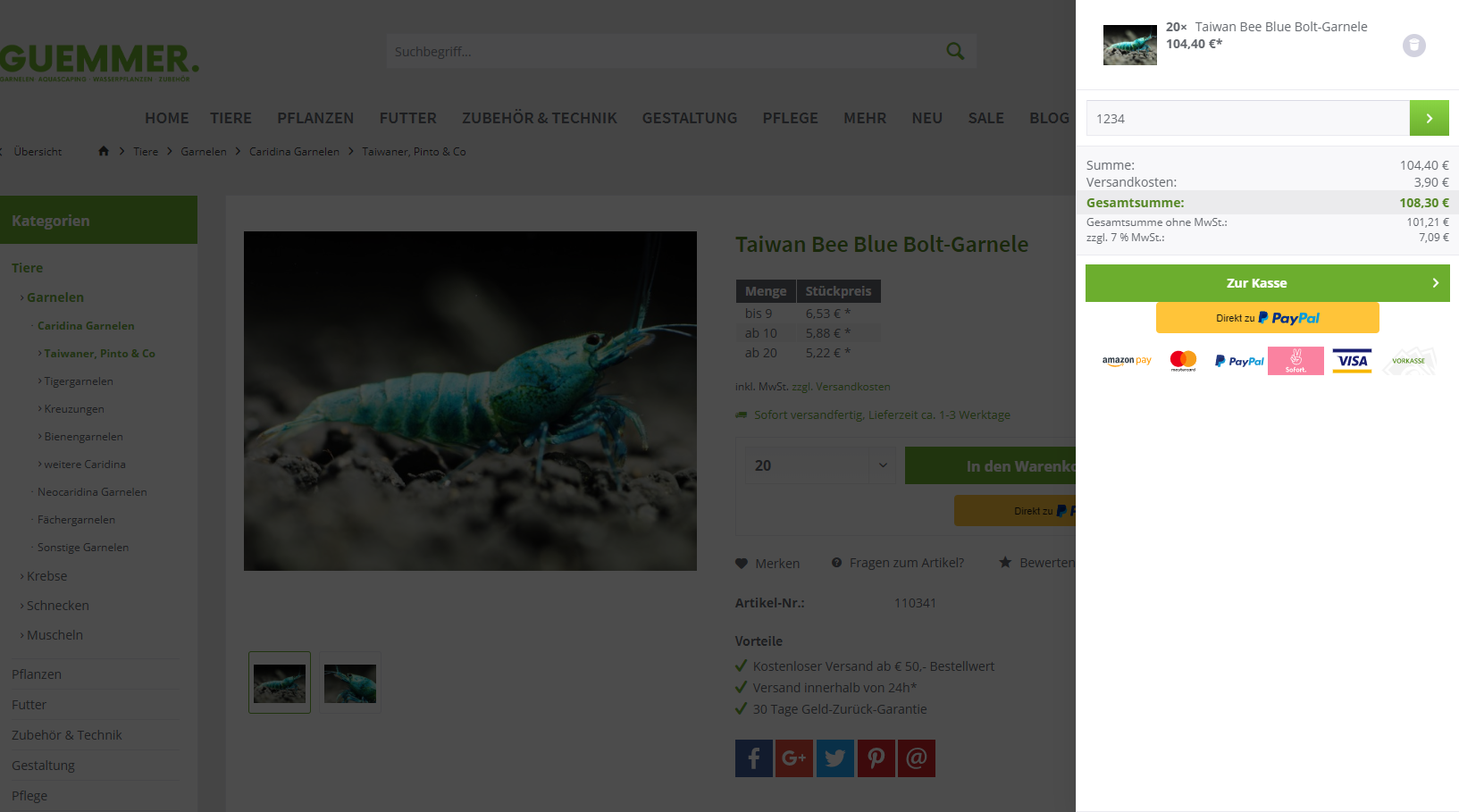Click the voucher code input field
This screenshot has width=1459, height=812.
1247,118
